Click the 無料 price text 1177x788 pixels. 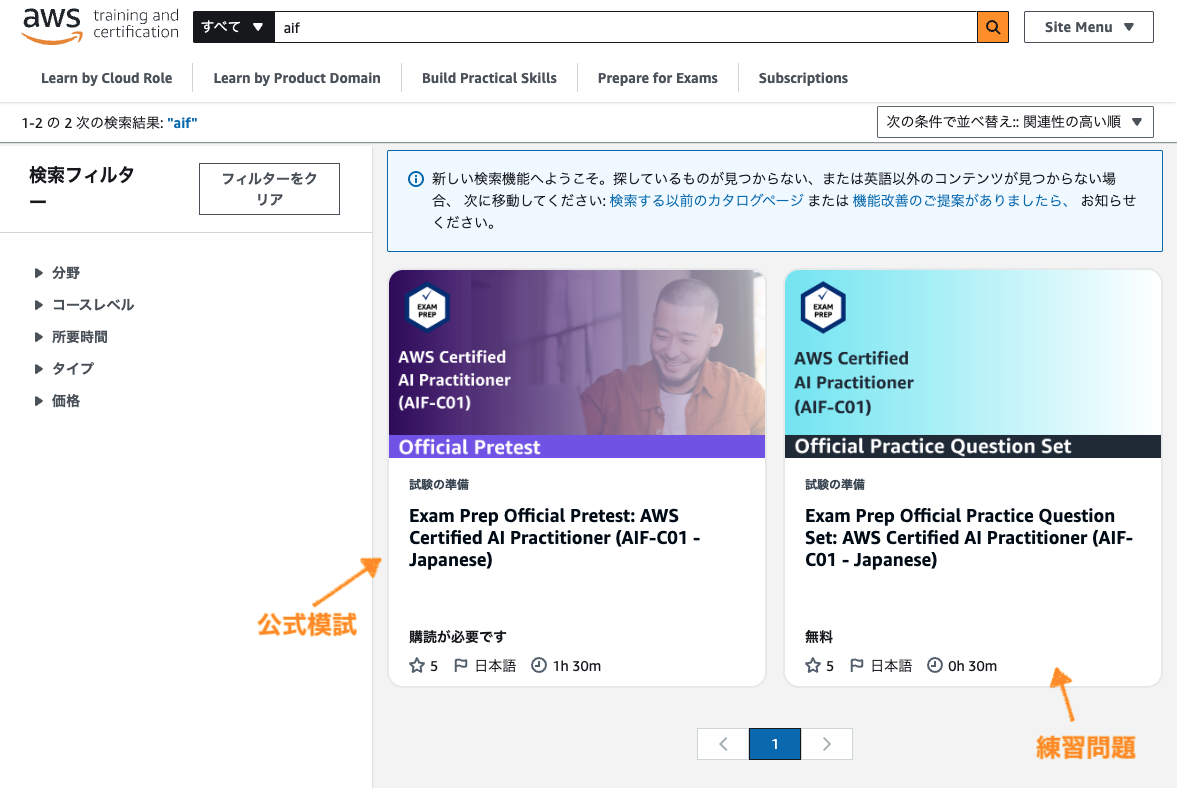coord(819,636)
